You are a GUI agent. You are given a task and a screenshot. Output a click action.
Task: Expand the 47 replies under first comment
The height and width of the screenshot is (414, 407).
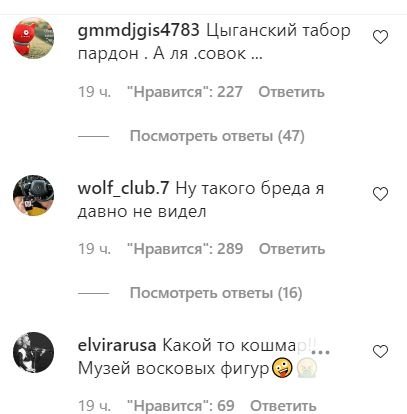coord(217,136)
